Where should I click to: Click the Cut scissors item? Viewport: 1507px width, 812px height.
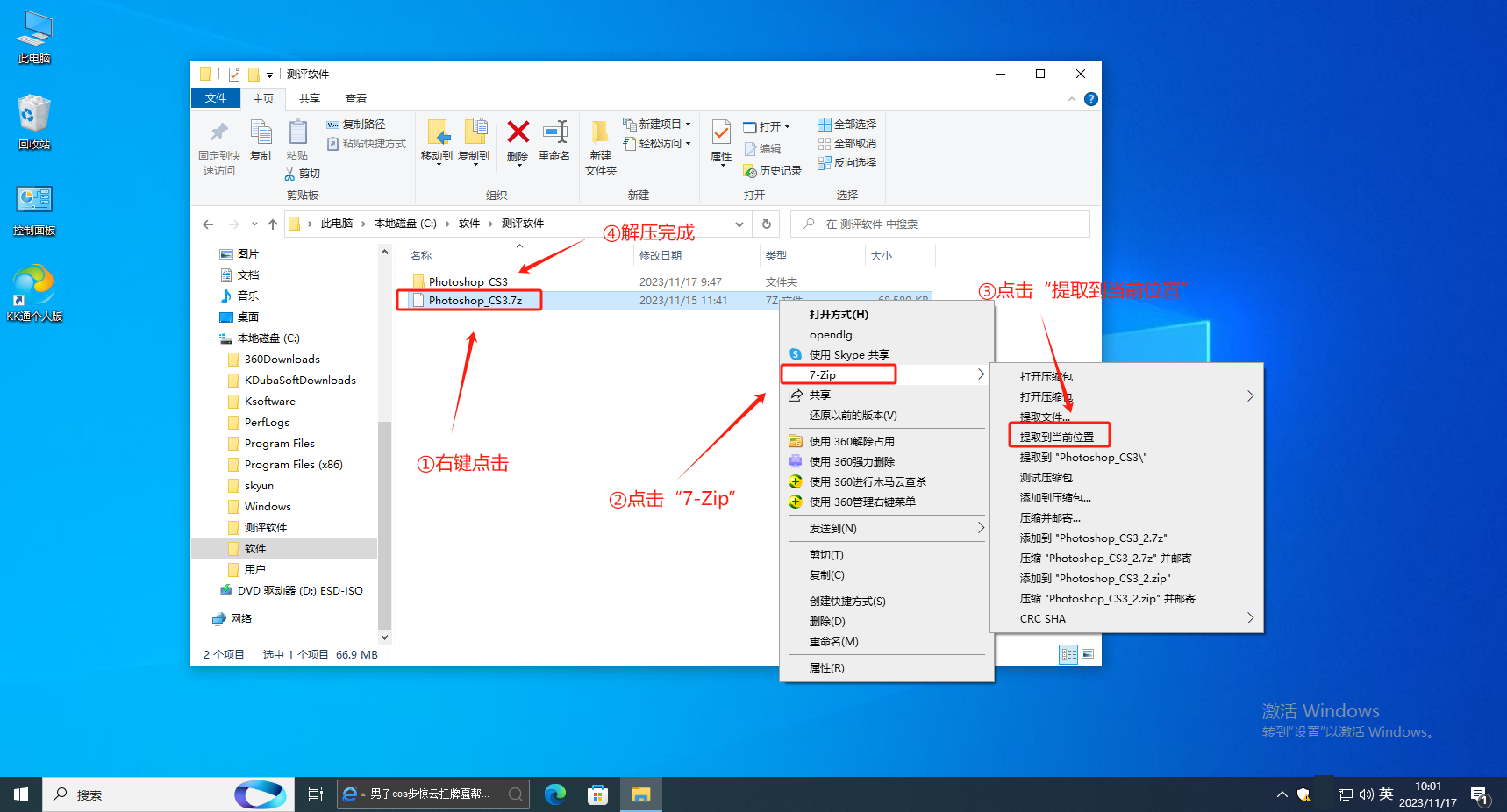coord(303,174)
